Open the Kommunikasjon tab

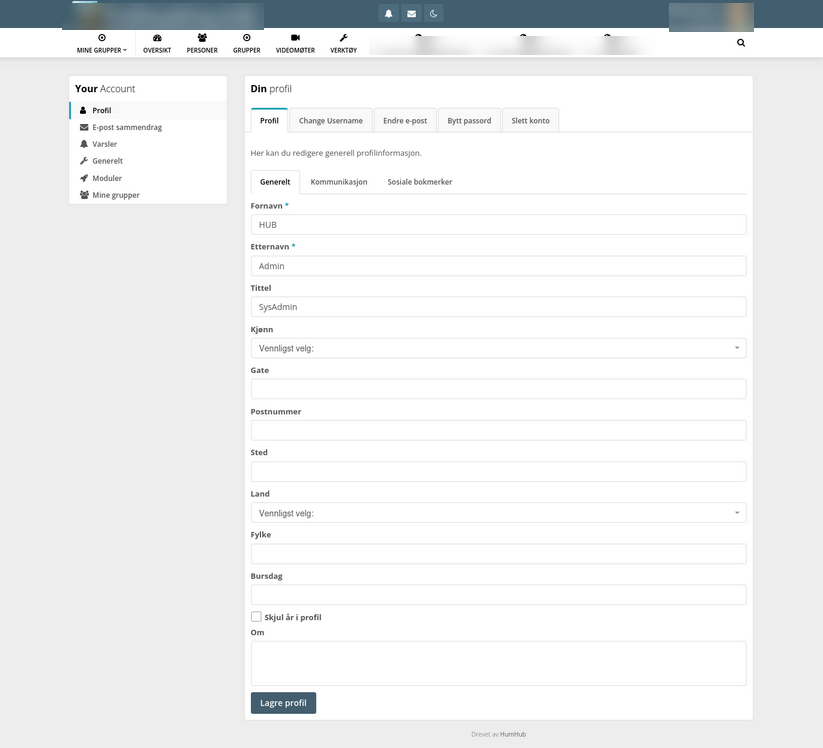[340, 182]
